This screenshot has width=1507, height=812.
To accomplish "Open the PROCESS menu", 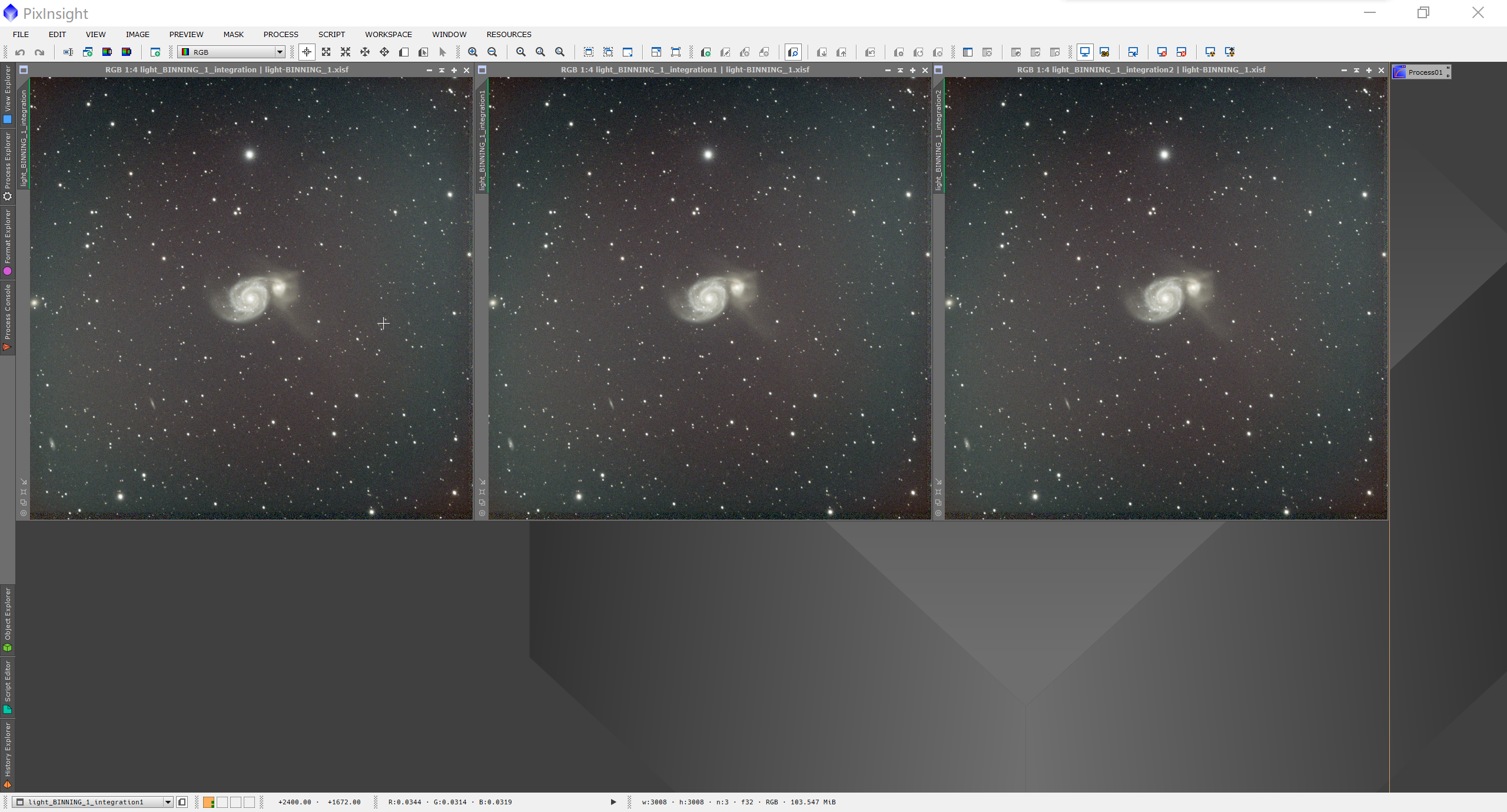I will [x=281, y=35].
